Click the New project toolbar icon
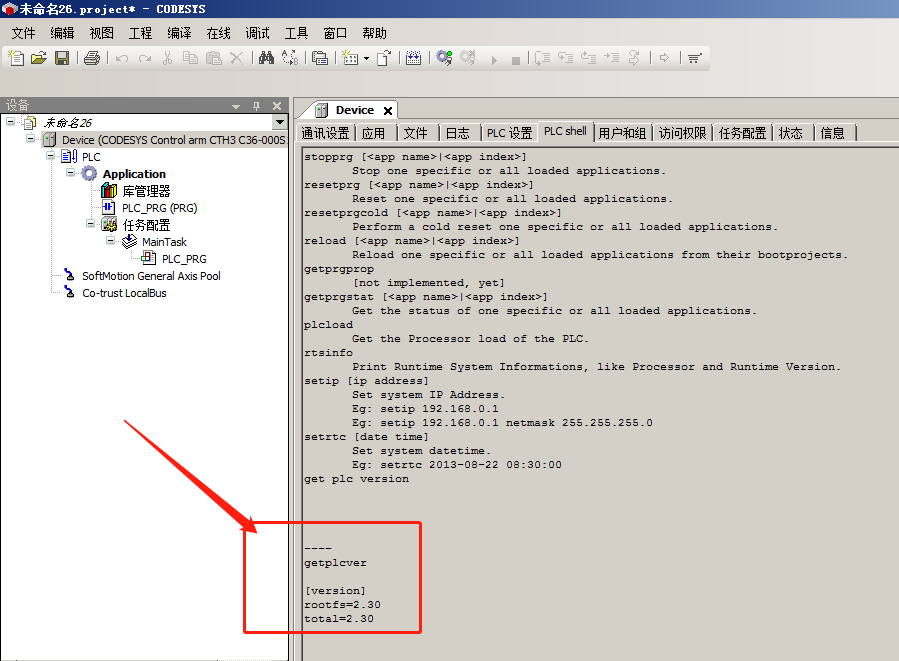Image resolution: width=899 pixels, height=661 pixels. pyautogui.click(x=16, y=58)
